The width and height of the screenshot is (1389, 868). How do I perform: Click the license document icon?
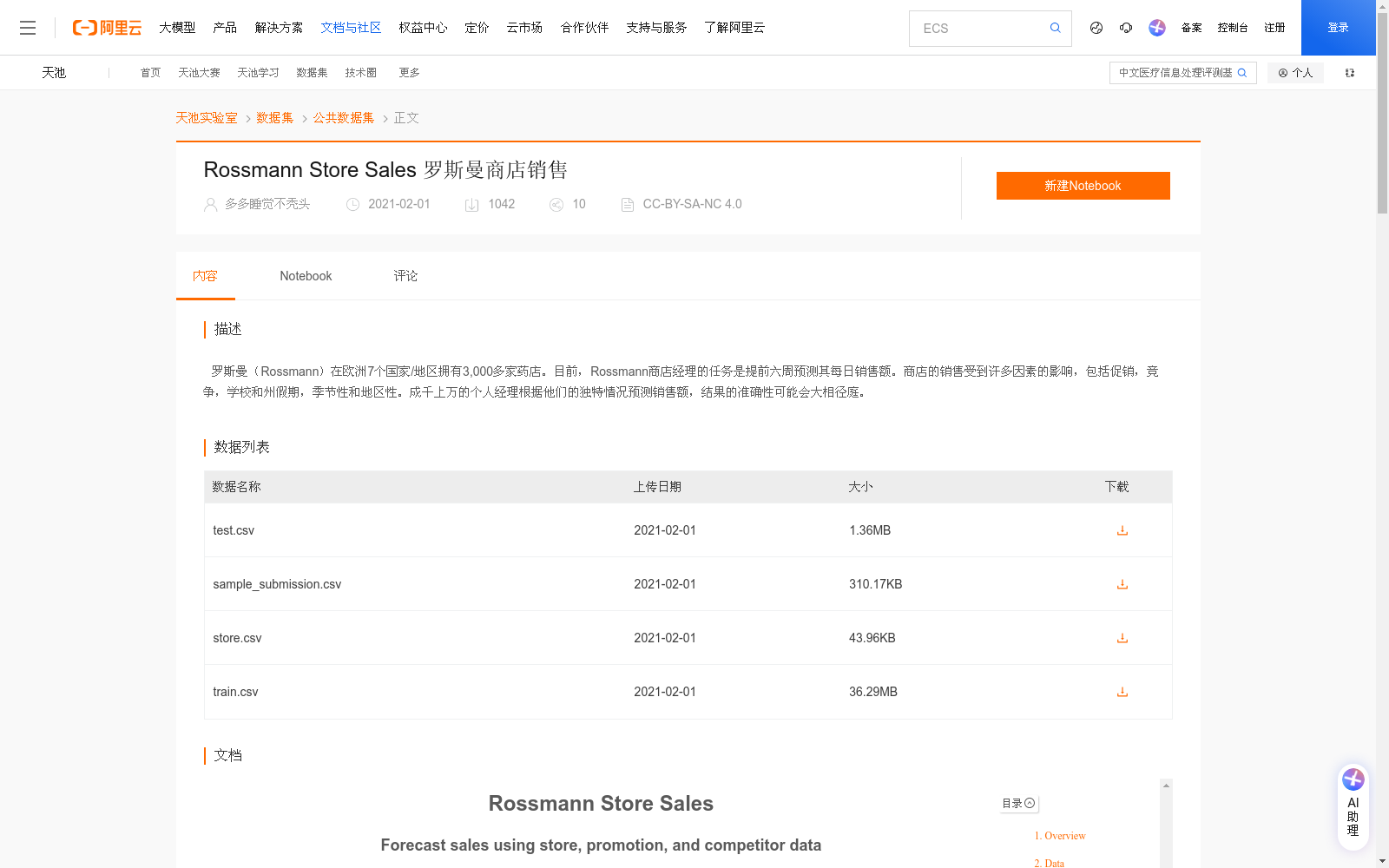point(628,205)
